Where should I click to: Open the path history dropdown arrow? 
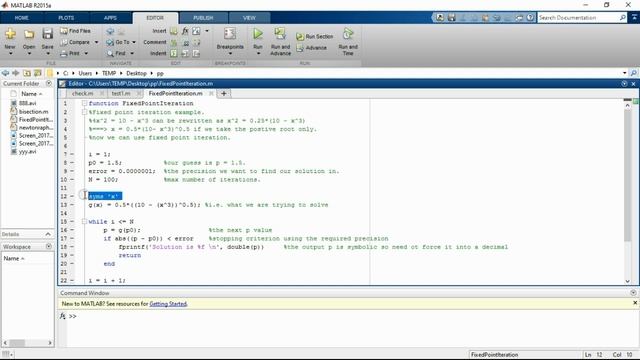pyautogui.click(x=624, y=73)
